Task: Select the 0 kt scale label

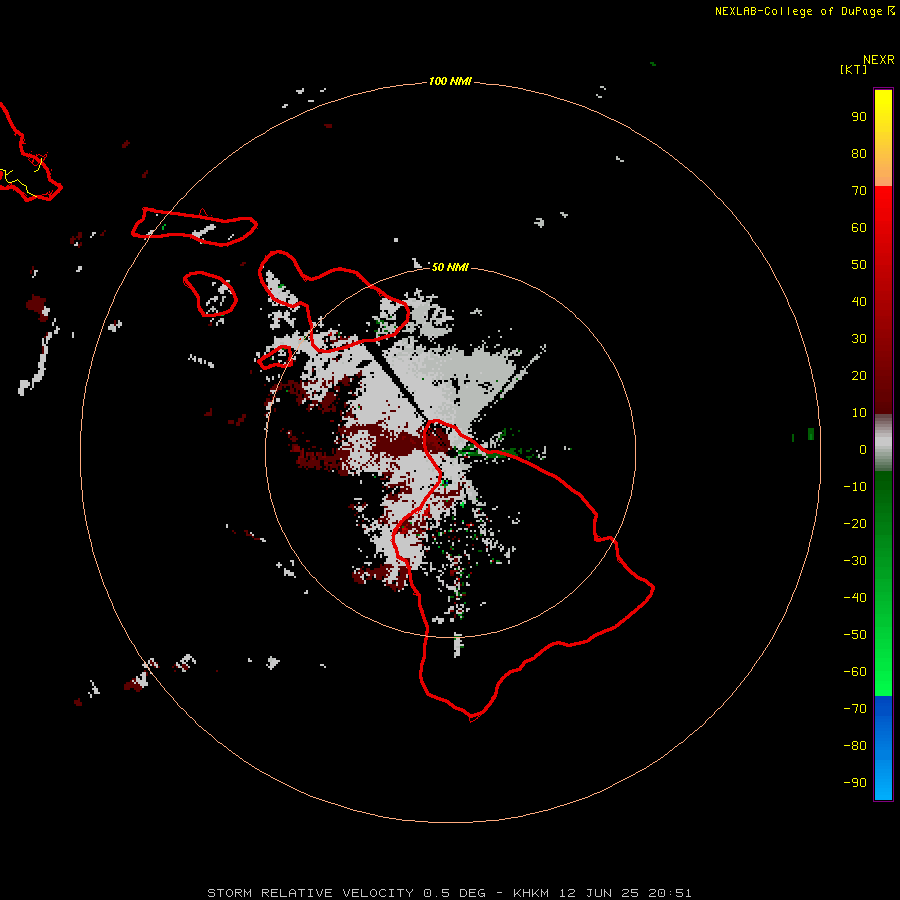Action: 863,449
